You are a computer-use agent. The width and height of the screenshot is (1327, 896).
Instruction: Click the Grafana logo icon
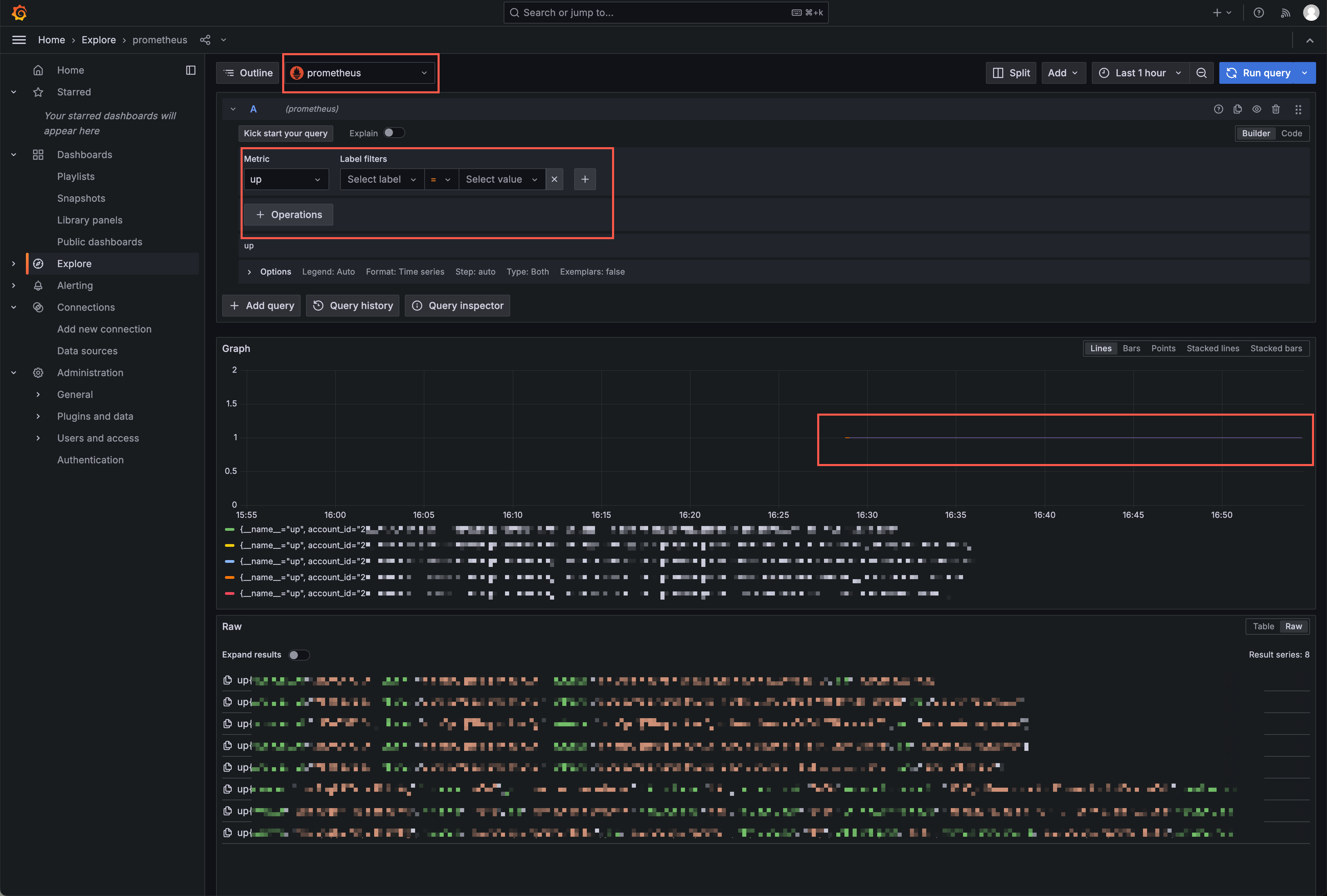tap(19, 13)
